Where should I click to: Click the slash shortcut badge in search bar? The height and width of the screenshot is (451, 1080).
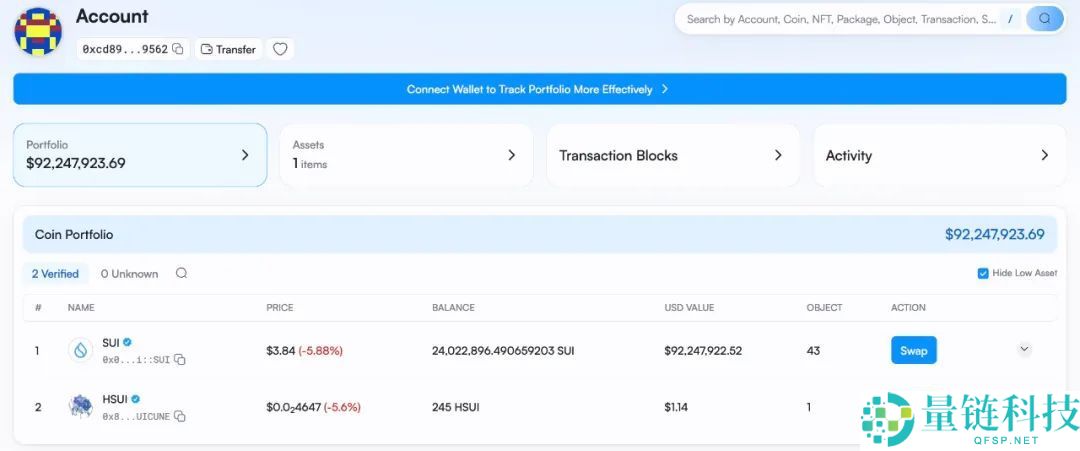pos(1010,19)
